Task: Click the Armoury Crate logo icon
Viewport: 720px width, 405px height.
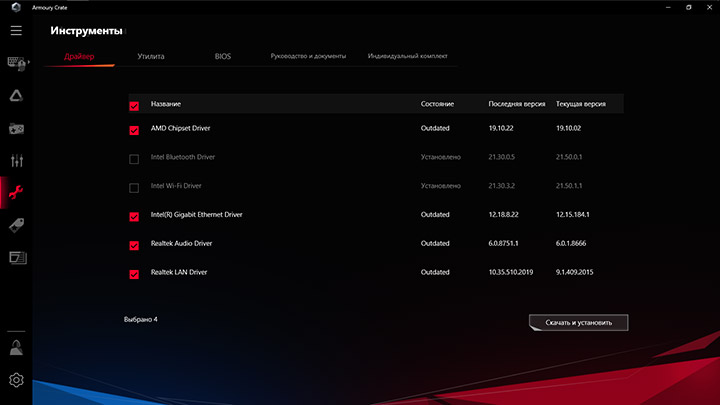Action: coord(16,7)
